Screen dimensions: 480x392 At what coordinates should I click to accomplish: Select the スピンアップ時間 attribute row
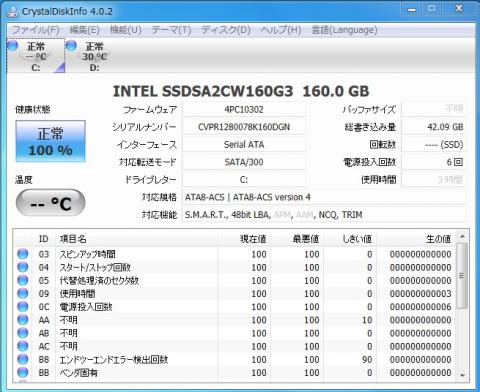pos(235,254)
